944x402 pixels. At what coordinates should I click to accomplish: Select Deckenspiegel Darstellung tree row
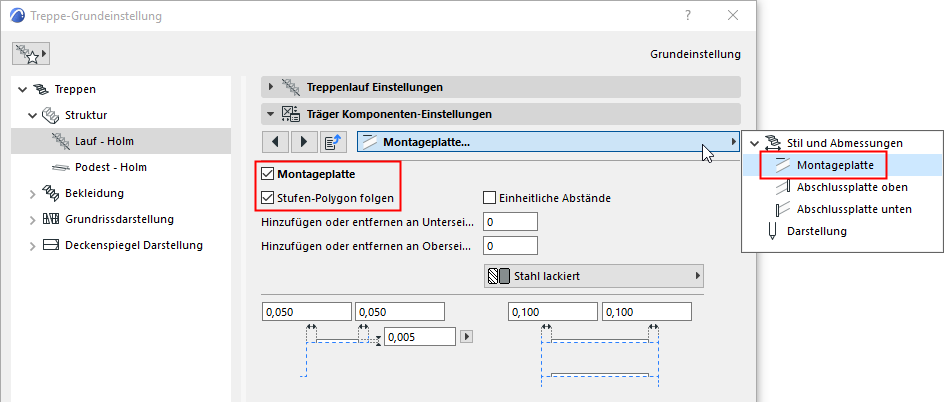pyautogui.click(x=121, y=245)
